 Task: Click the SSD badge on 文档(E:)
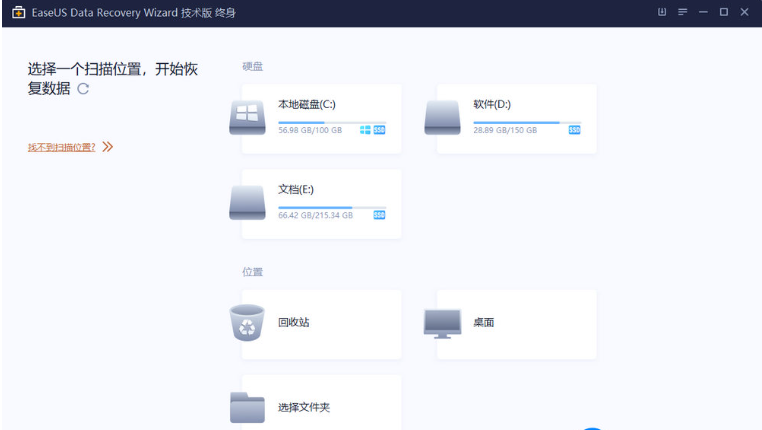[x=380, y=215]
